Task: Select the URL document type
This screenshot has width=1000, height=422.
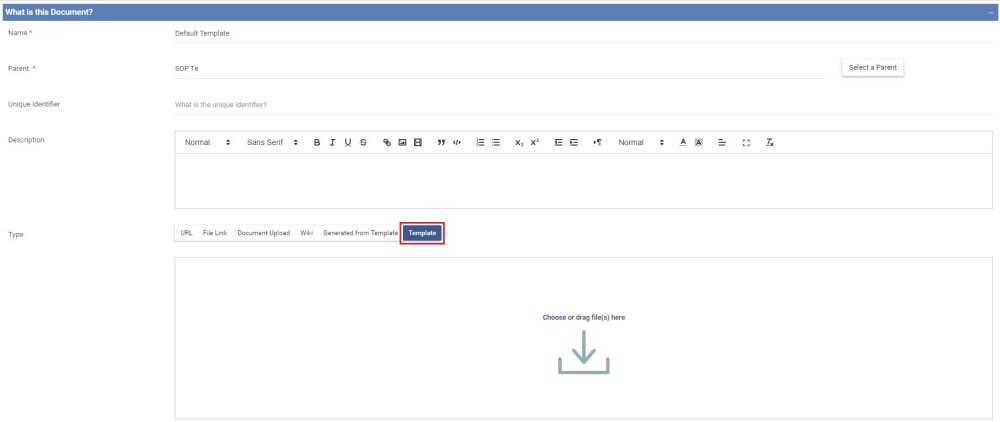Action: click(x=186, y=233)
